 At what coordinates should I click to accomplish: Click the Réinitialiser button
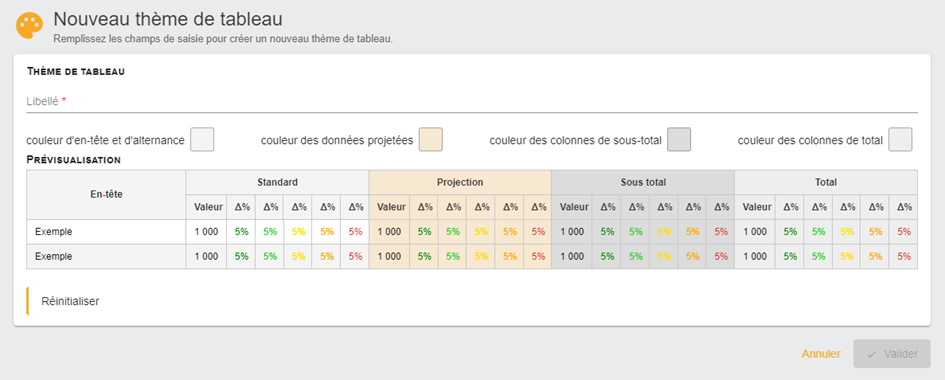point(70,301)
